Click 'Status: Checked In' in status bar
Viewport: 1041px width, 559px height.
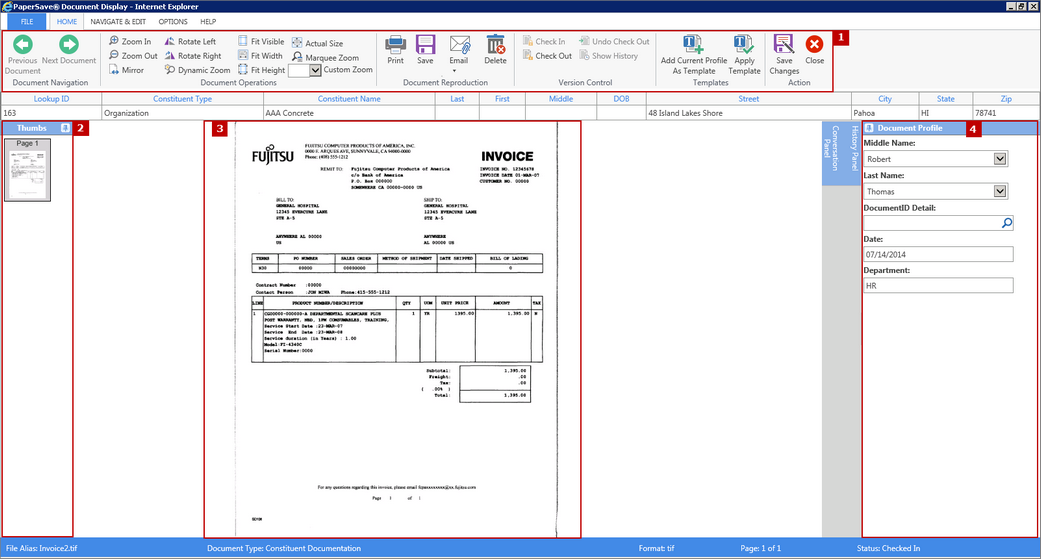888,548
